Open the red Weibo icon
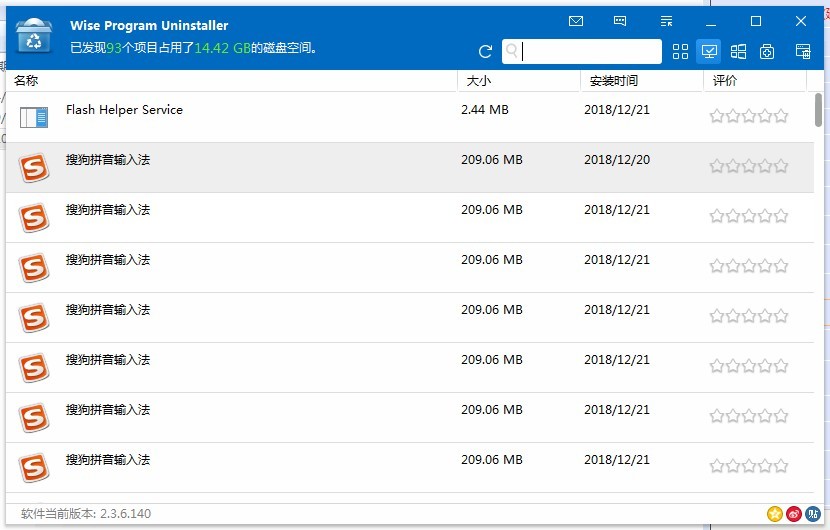This screenshot has height=530, width=830. 793,513
